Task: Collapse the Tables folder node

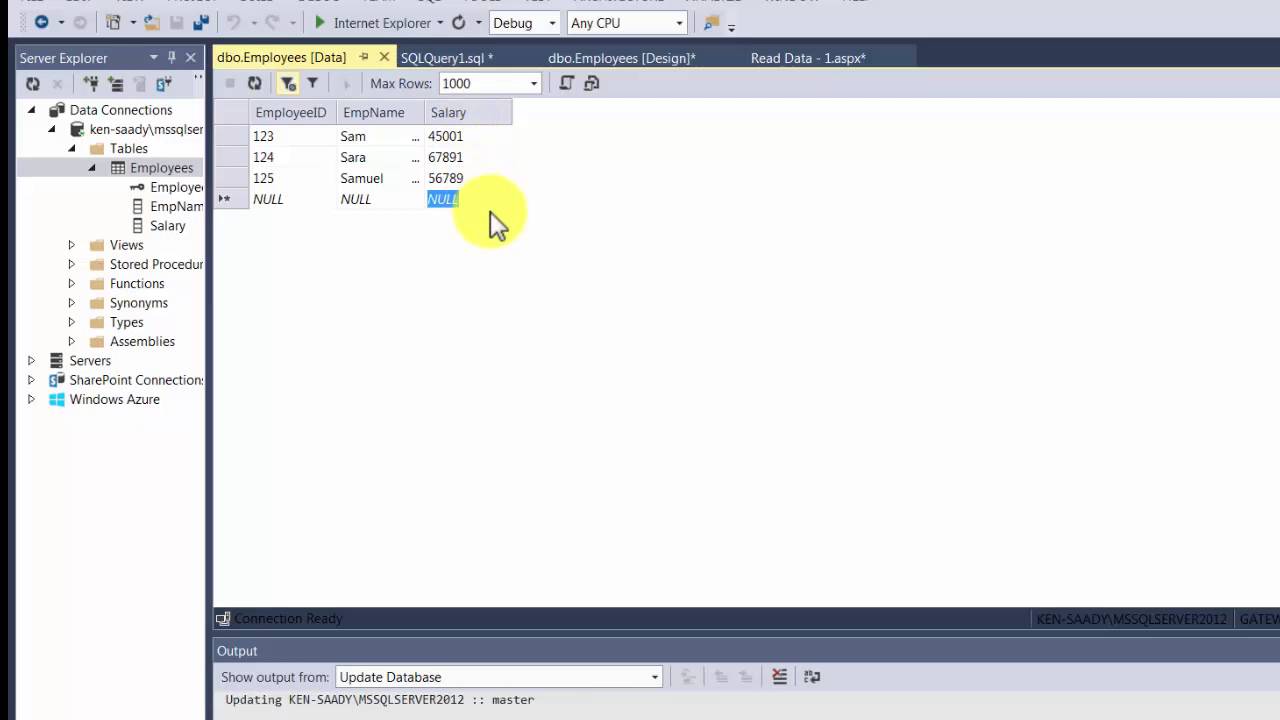Action: 71,148
